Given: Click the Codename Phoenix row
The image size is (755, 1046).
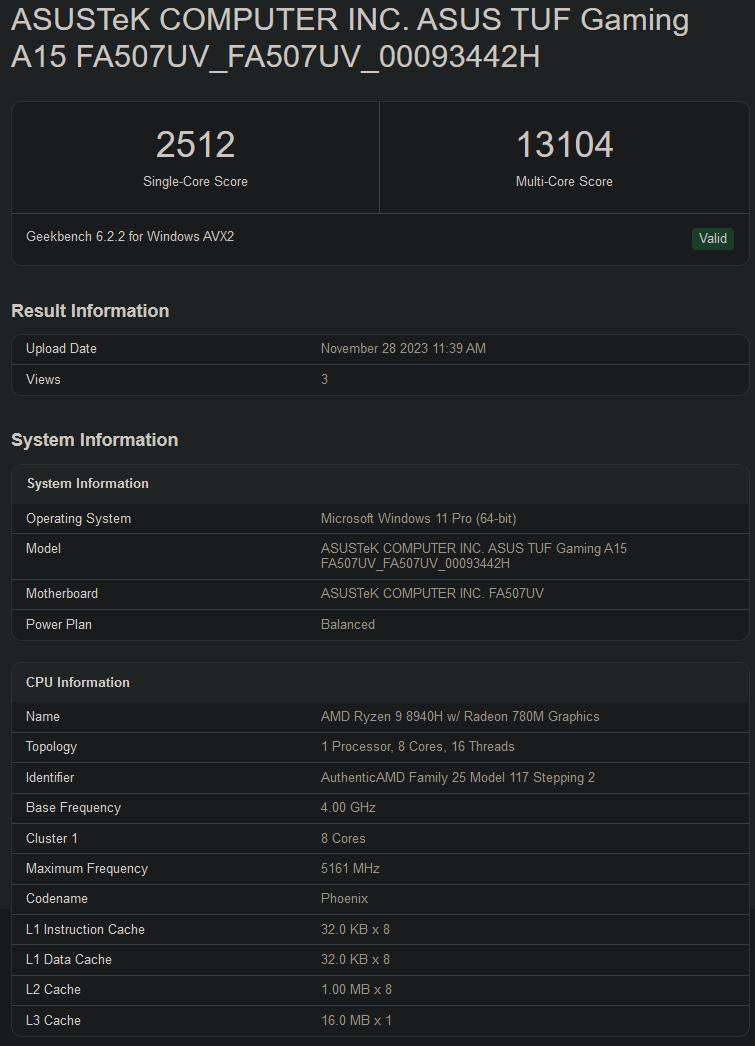Looking at the screenshot, I should coord(380,899).
